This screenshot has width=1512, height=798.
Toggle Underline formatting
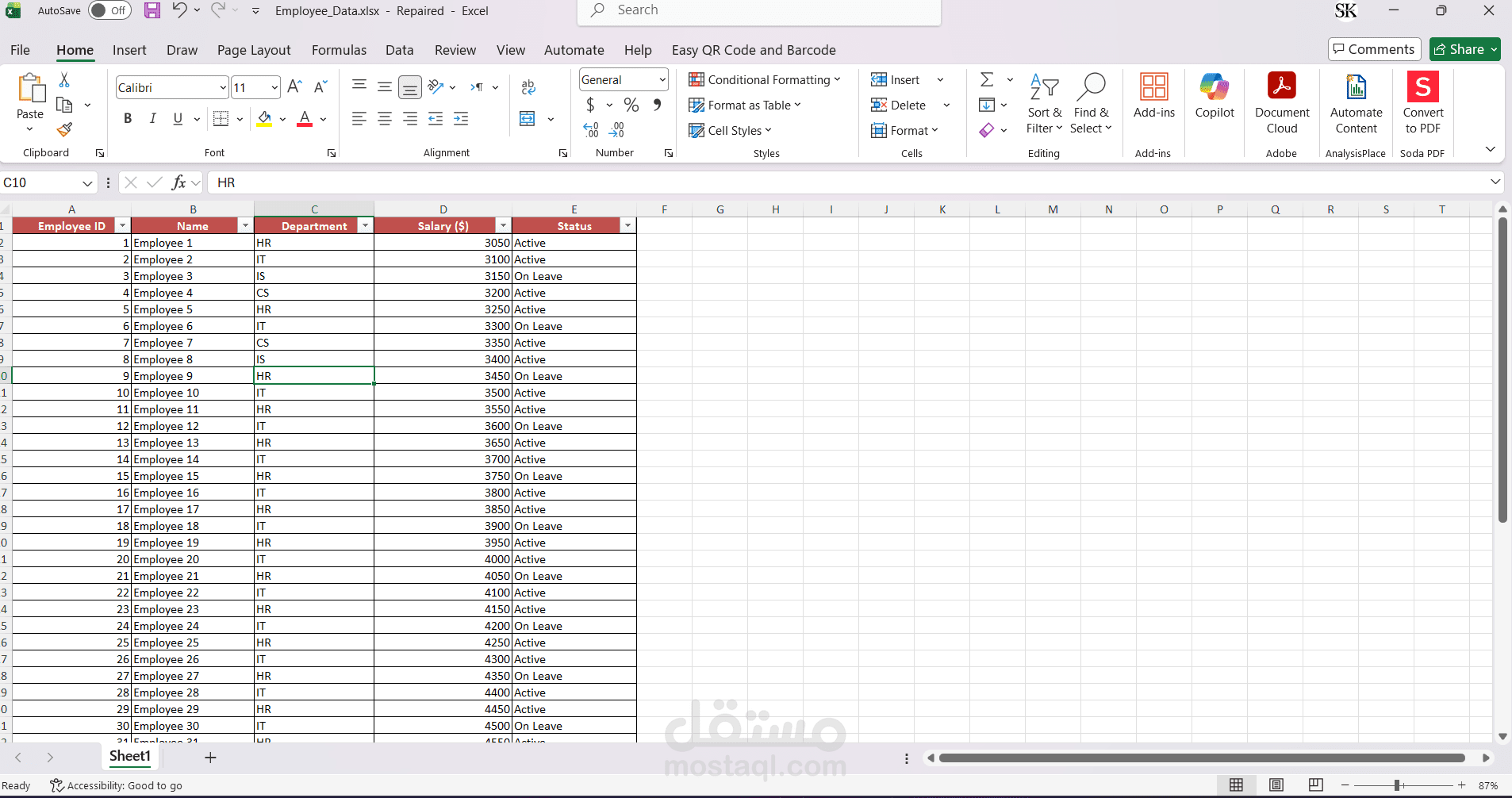coord(178,119)
